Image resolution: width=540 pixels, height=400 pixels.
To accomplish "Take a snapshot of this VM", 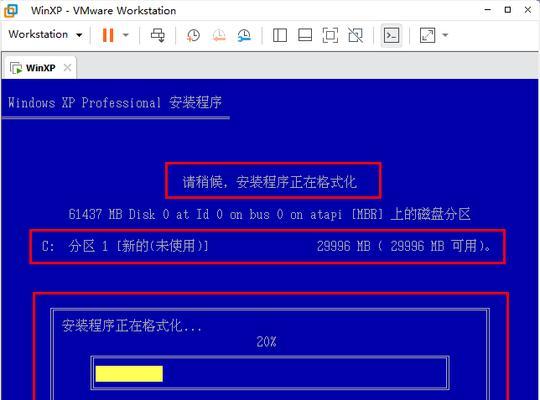I will point(193,35).
